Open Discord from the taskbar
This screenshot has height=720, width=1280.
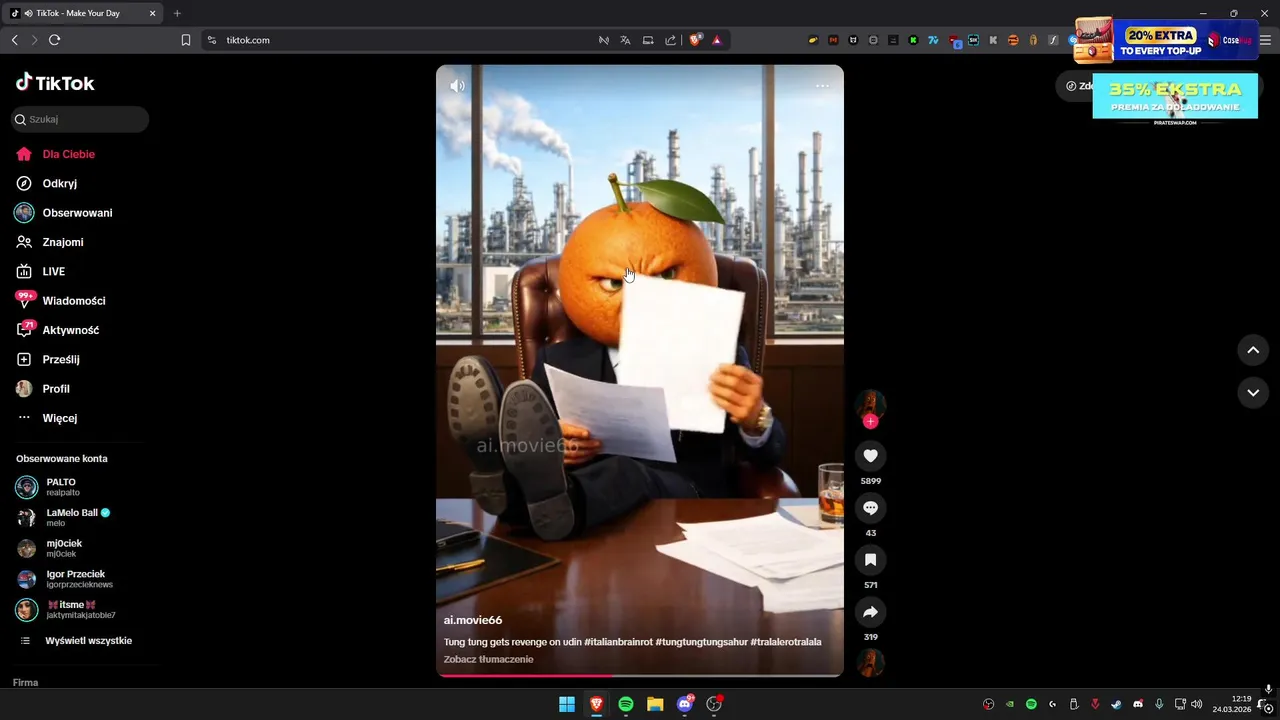(x=685, y=704)
